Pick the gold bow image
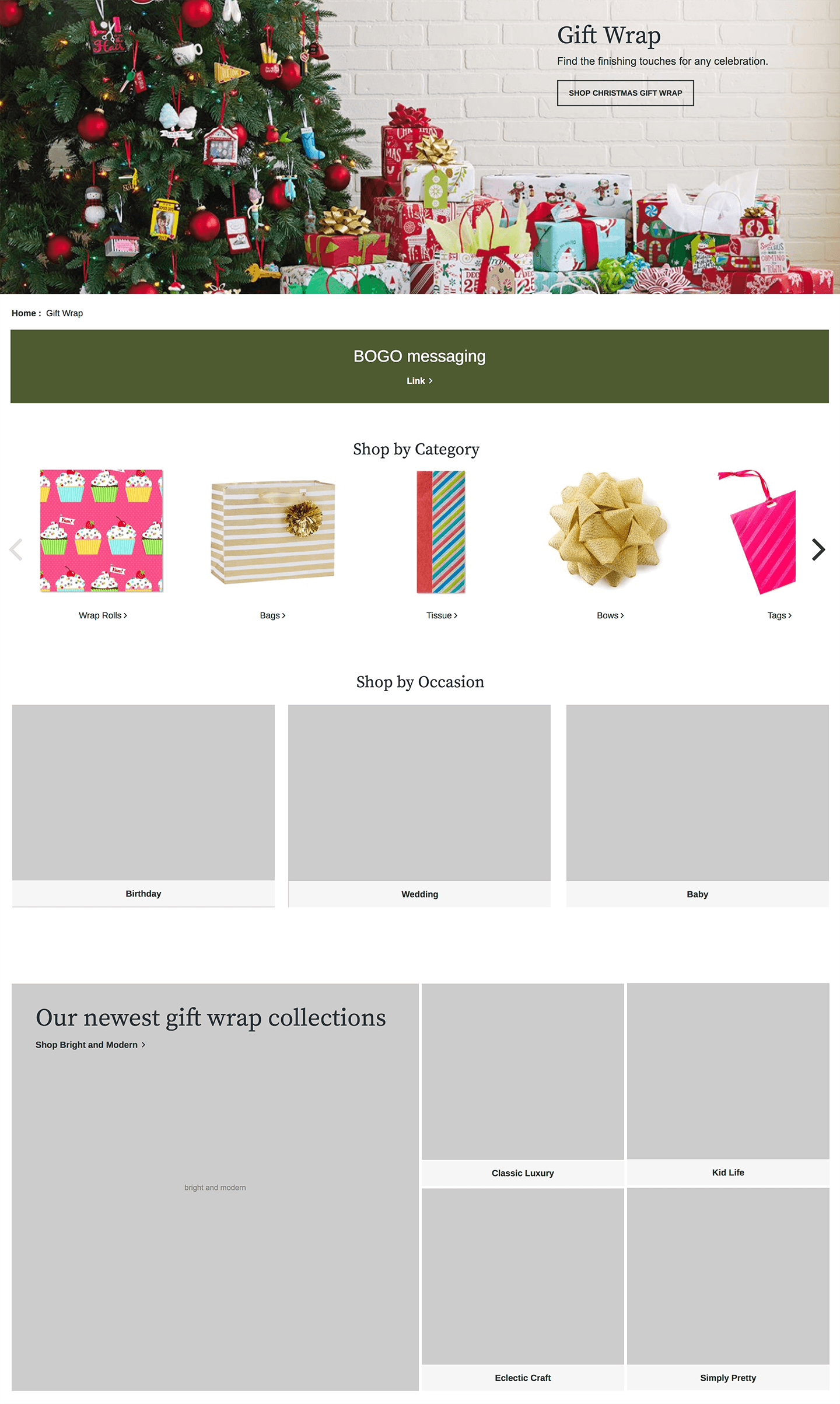The image size is (840, 1404). coord(609,530)
